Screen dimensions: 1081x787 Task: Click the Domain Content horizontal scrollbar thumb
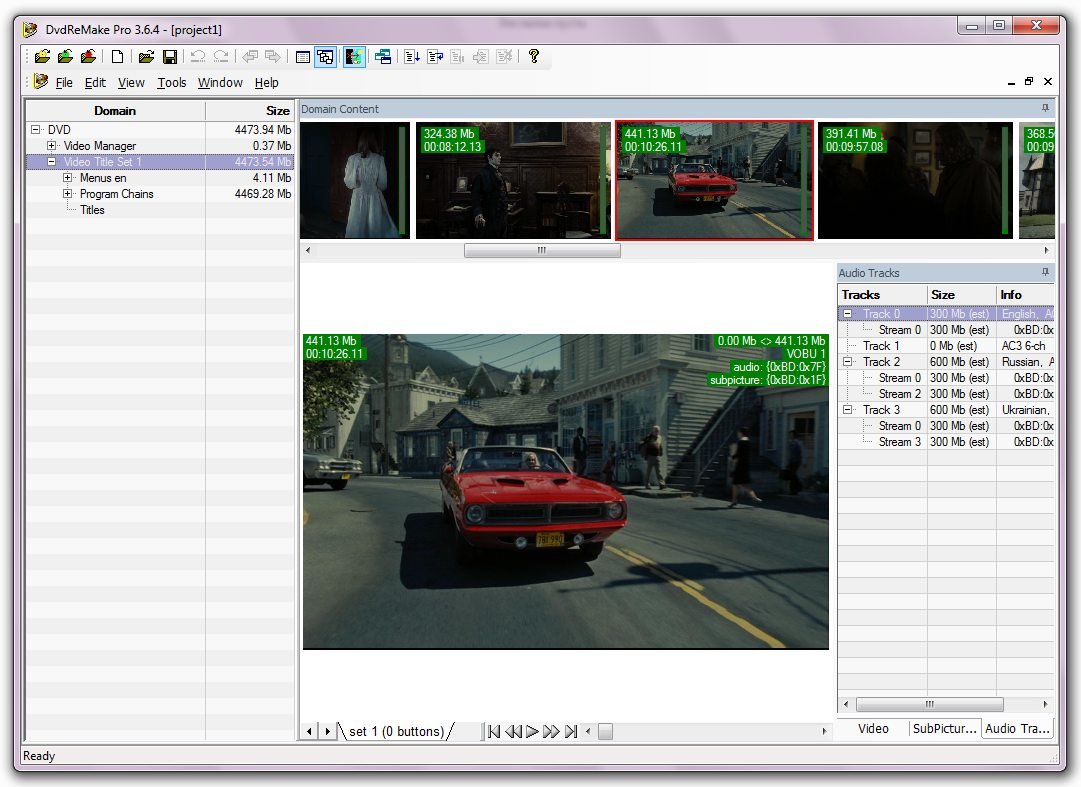coord(542,250)
